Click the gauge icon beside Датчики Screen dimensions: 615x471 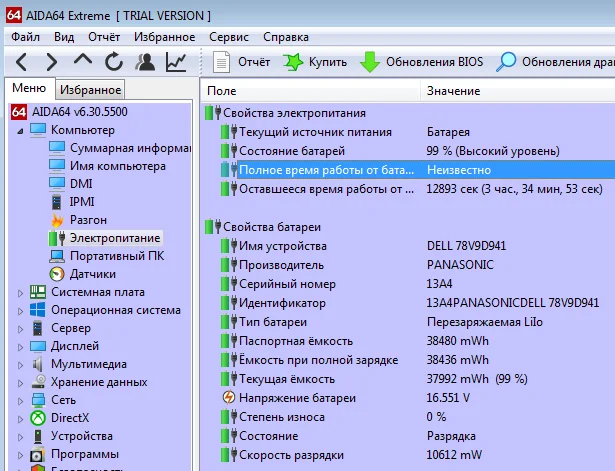click(x=57, y=274)
